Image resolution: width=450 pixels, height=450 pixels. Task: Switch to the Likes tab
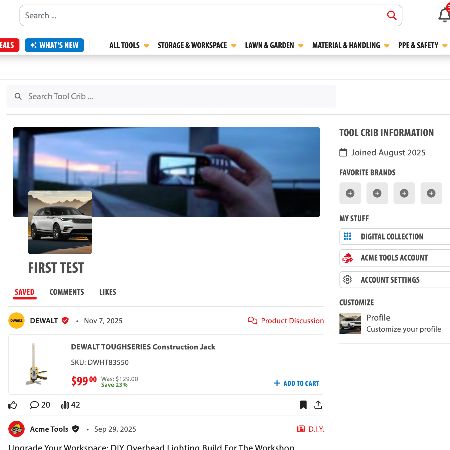[x=108, y=292]
